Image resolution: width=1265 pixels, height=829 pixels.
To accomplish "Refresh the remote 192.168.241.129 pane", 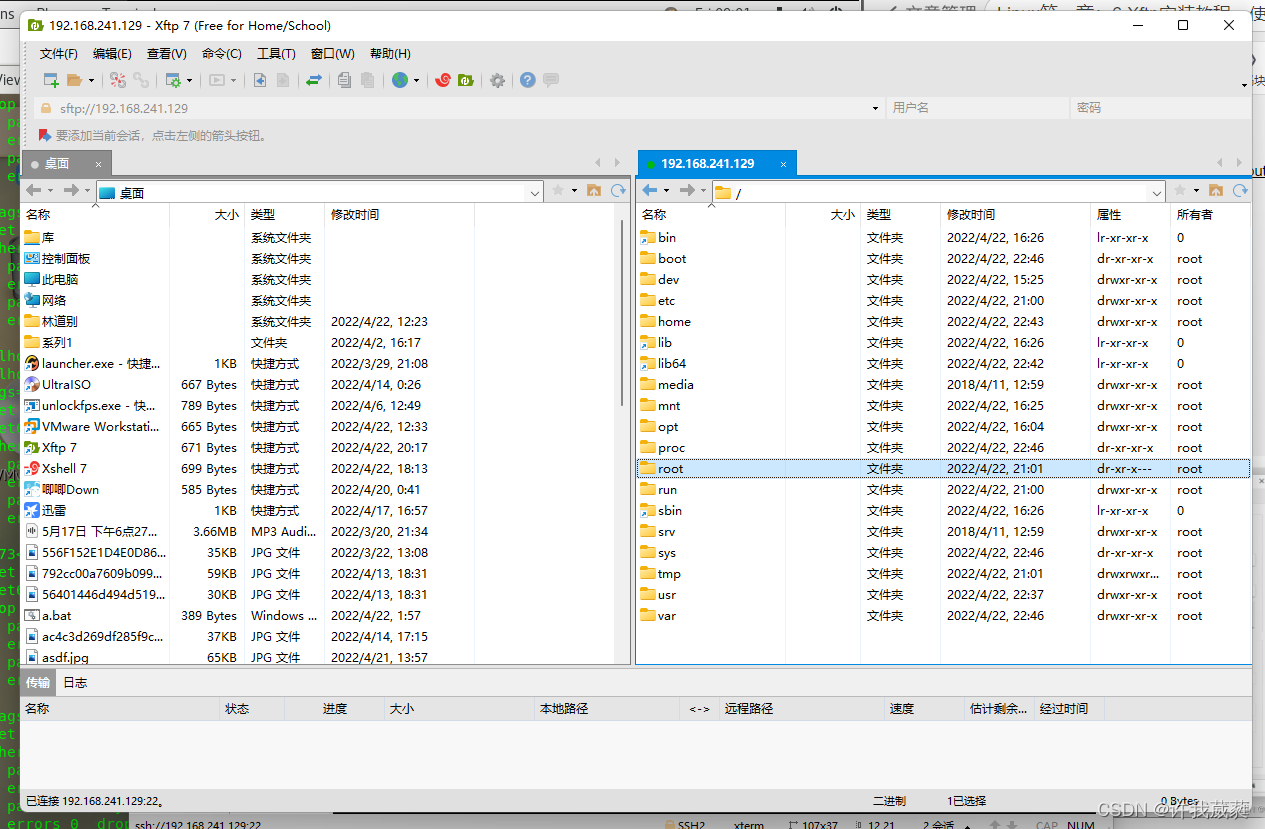I will [1240, 190].
